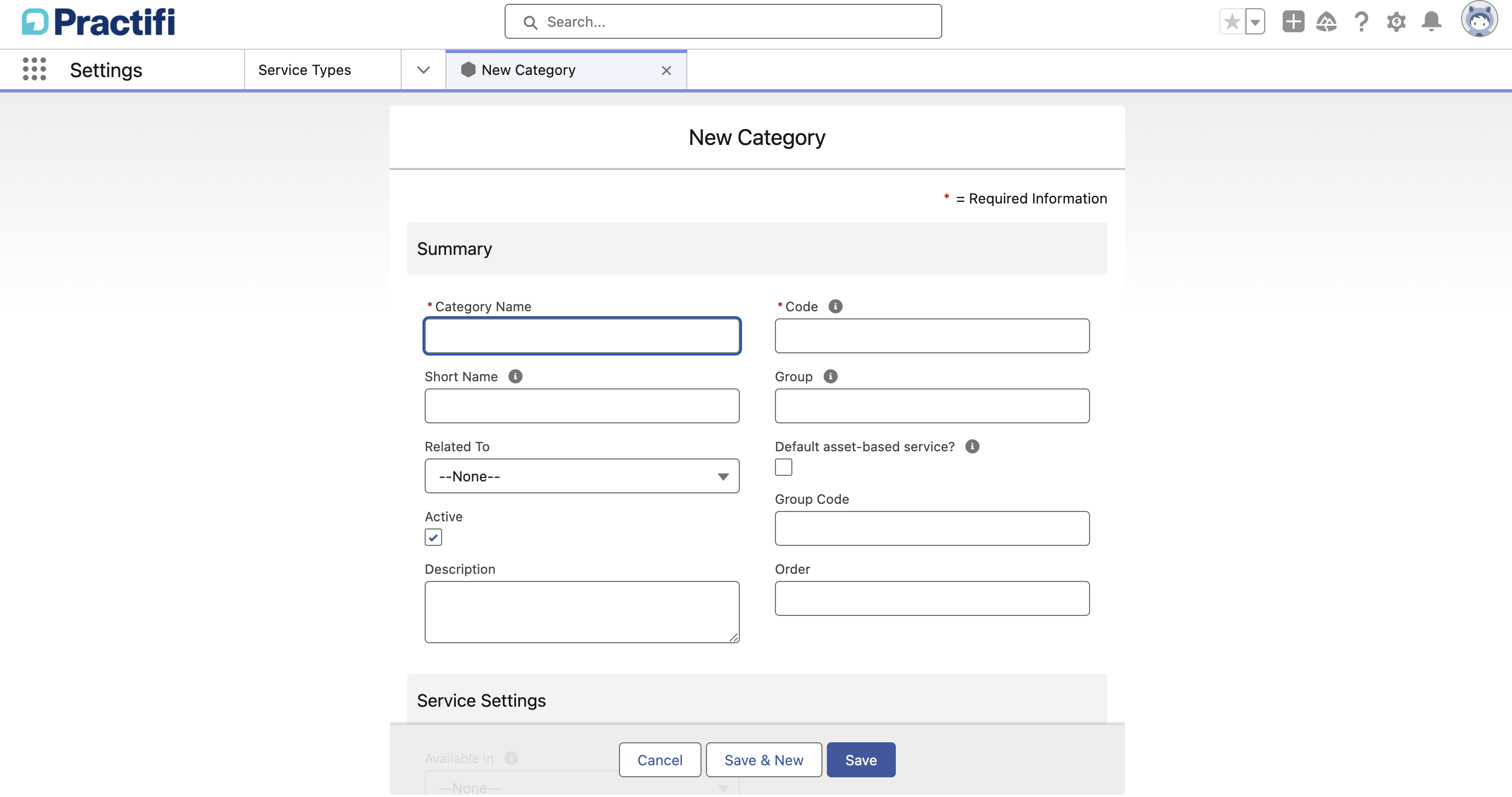
Task: Click the Save & New button
Action: [763, 759]
